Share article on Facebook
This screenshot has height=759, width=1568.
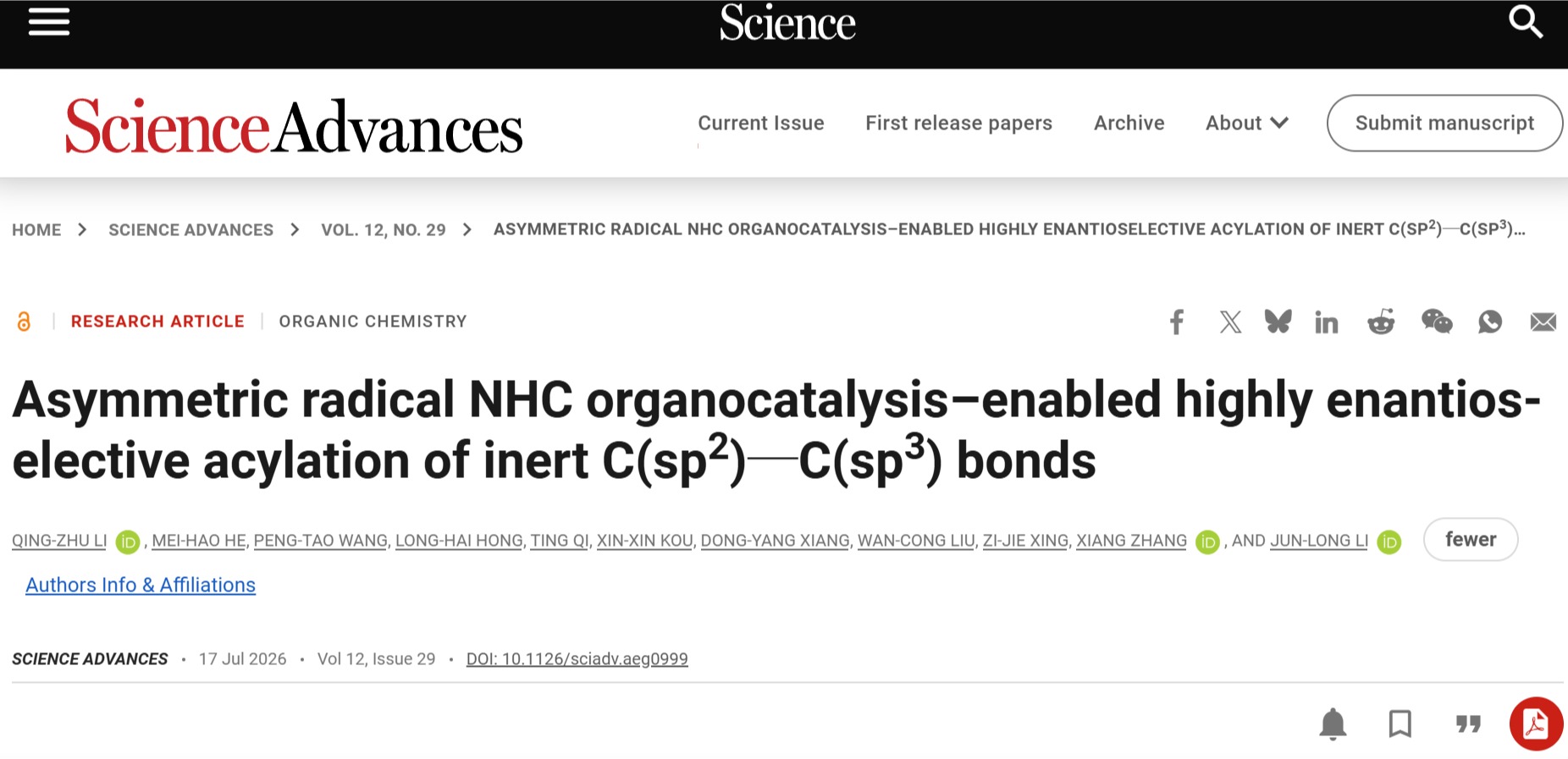1177,322
